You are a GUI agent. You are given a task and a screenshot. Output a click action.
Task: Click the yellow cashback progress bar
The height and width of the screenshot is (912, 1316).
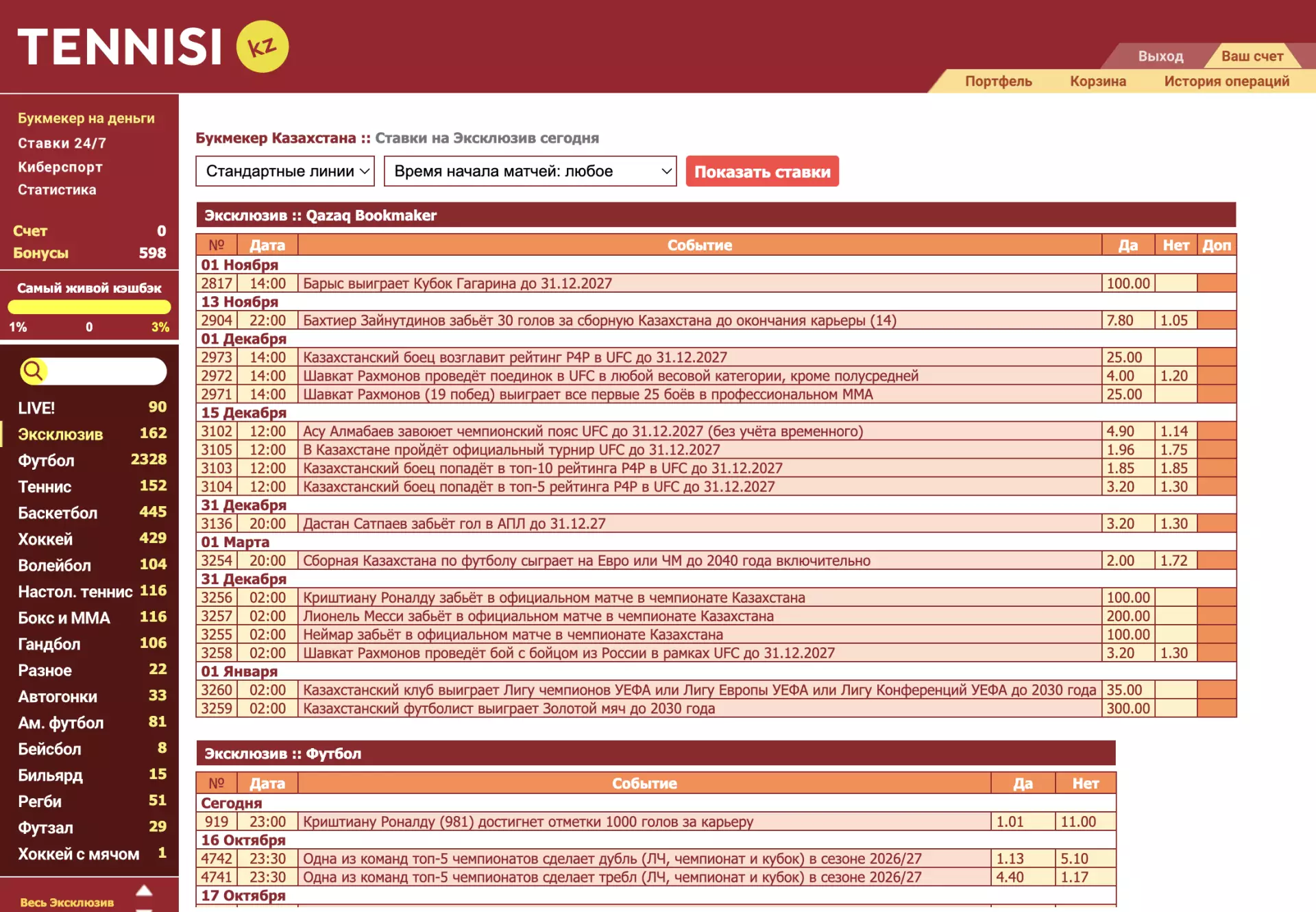click(x=89, y=307)
